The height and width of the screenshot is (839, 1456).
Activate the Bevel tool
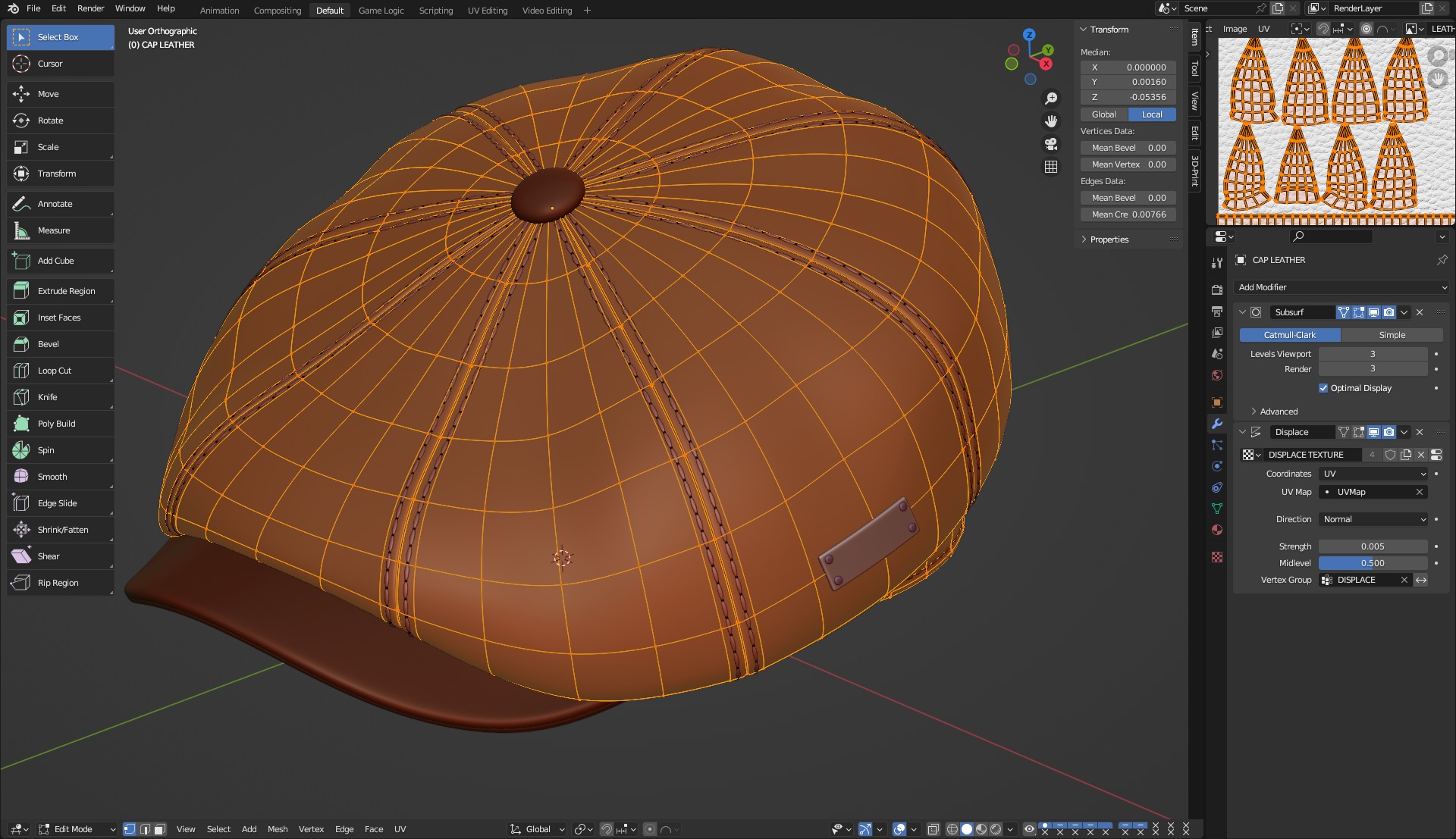click(x=61, y=344)
